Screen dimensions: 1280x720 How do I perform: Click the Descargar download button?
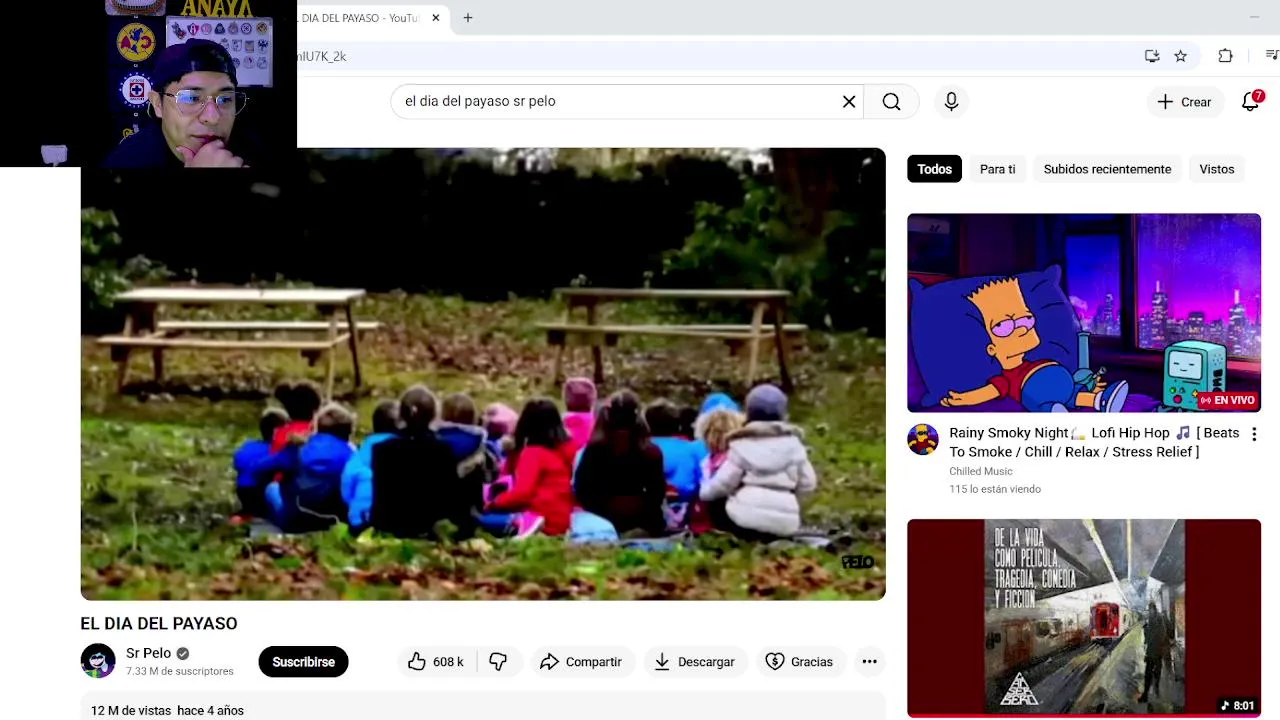click(695, 662)
